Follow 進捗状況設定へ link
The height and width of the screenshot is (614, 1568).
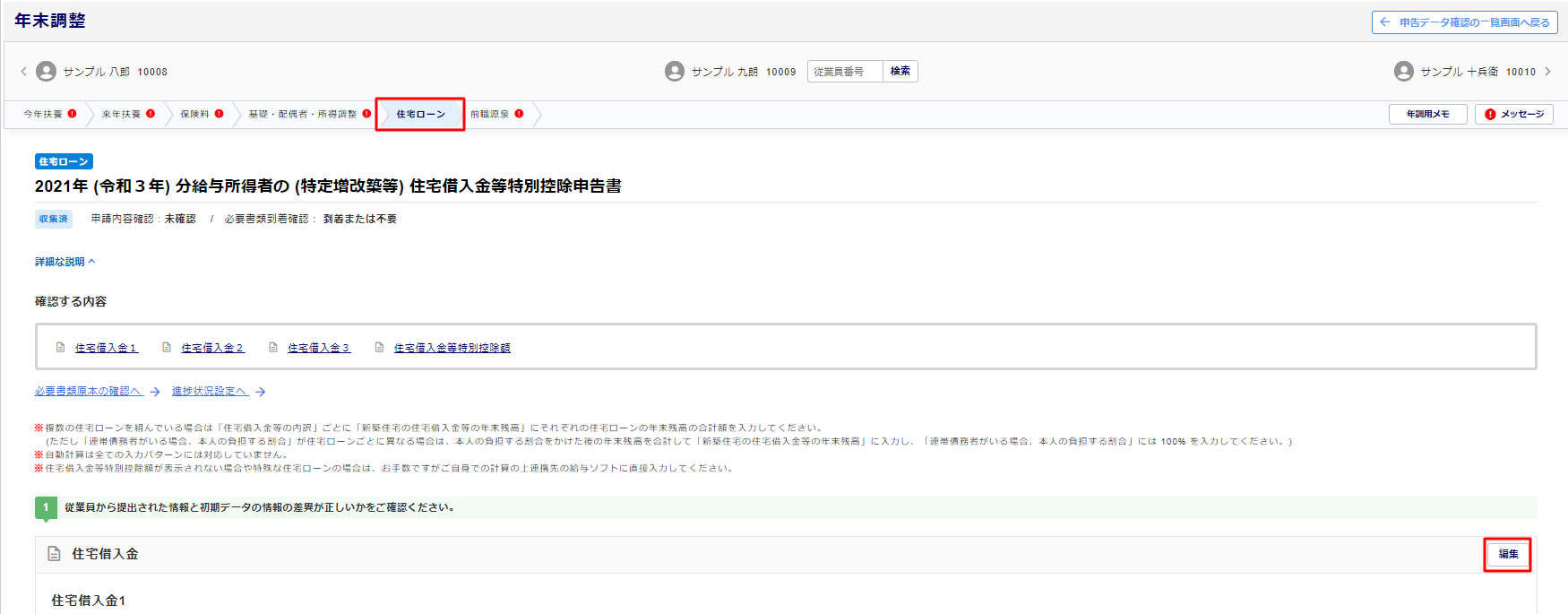(210, 392)
